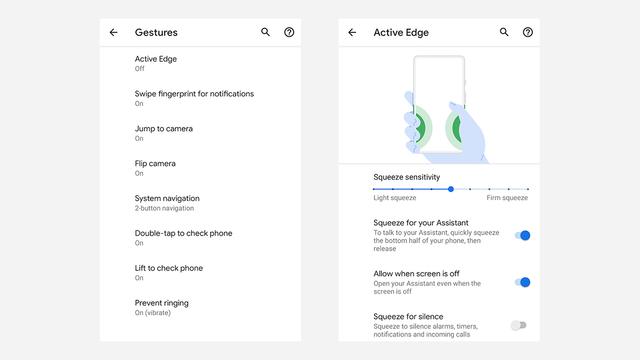Click the Squeeze sensitivity slider handle
The width and height of the screenshot is (640, 360).
coord(451,189)
